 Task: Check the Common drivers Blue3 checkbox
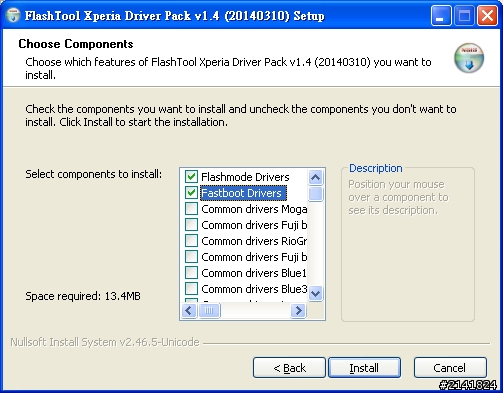tap(191, 289)
